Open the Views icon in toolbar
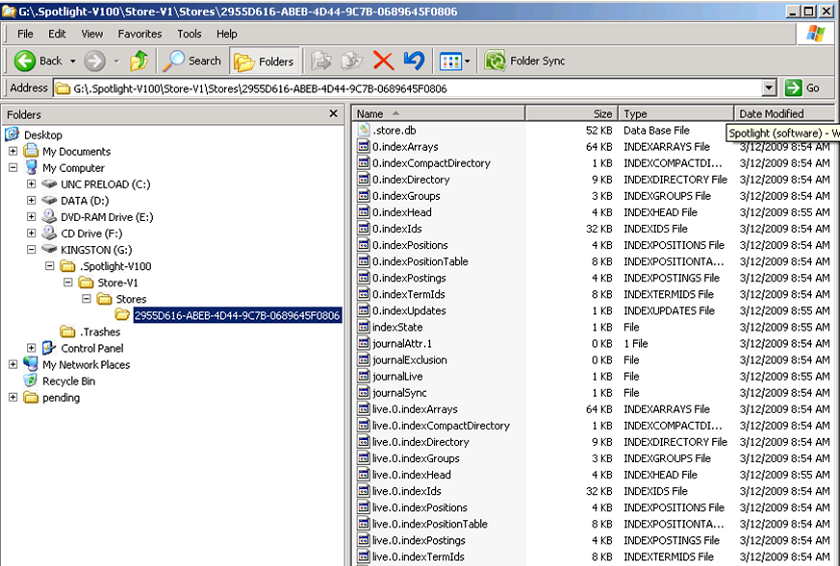Viewport: 840px width, 566px height. pos(450,61)
